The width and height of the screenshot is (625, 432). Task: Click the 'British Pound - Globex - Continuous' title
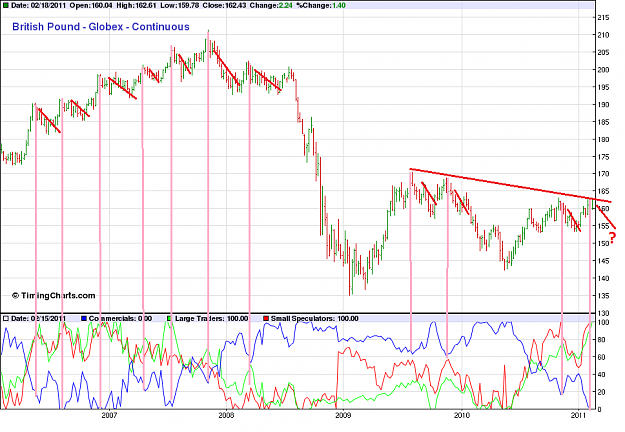pyautogui.click(x=101, y=27)
